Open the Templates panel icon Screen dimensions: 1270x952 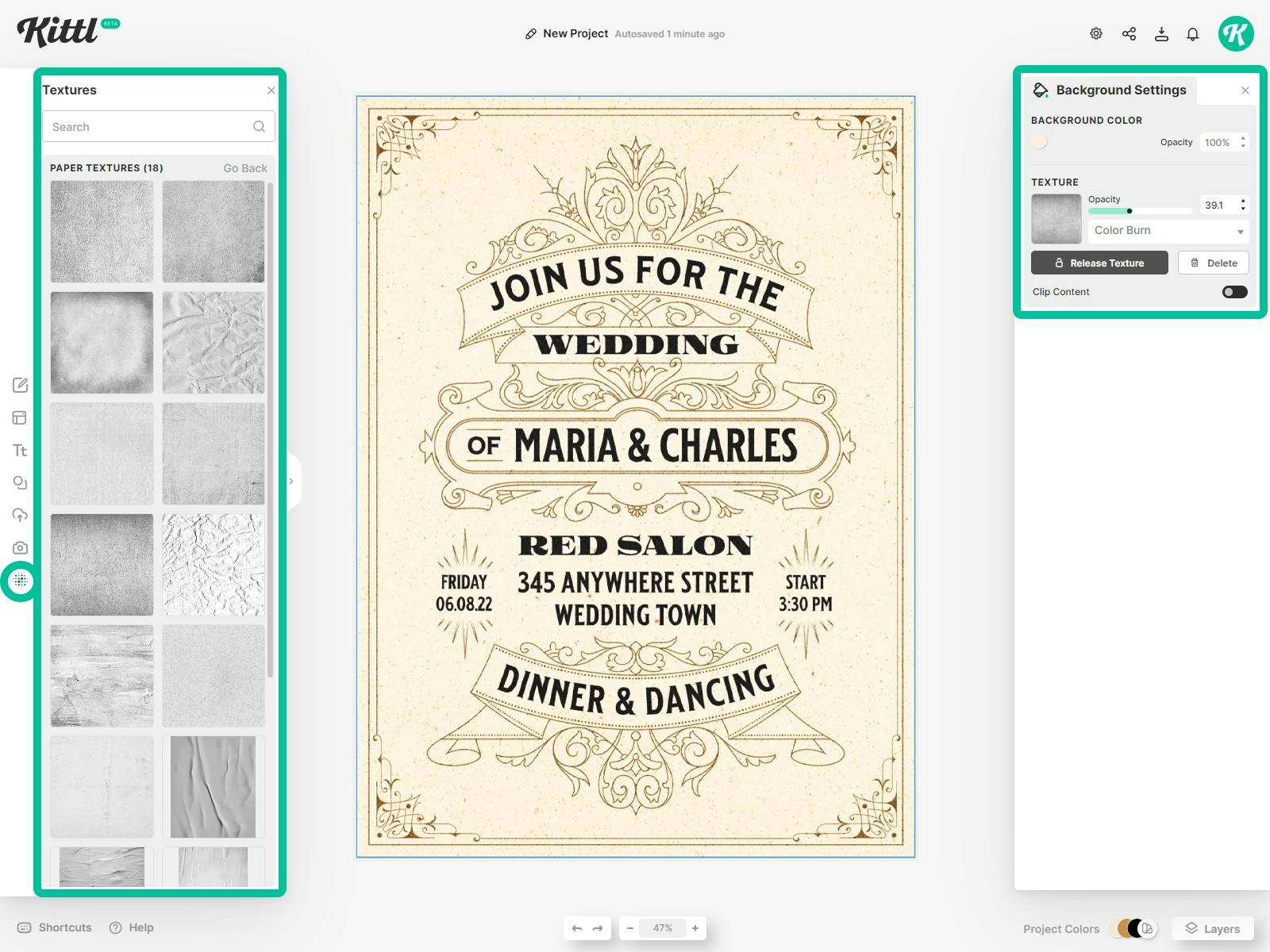(x=20, y=418)
